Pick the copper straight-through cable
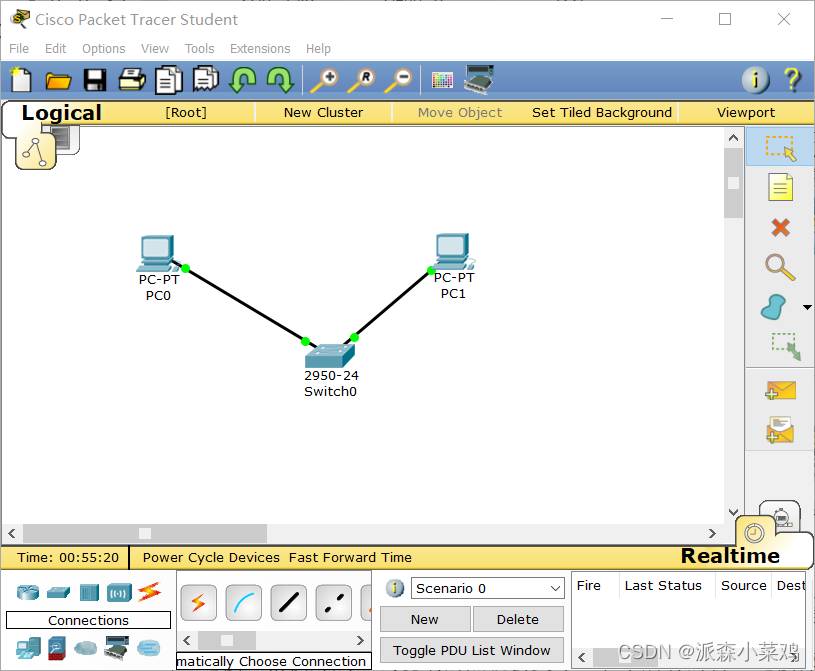The height and width of the screenshot is (671, 815). pos(288,602)
